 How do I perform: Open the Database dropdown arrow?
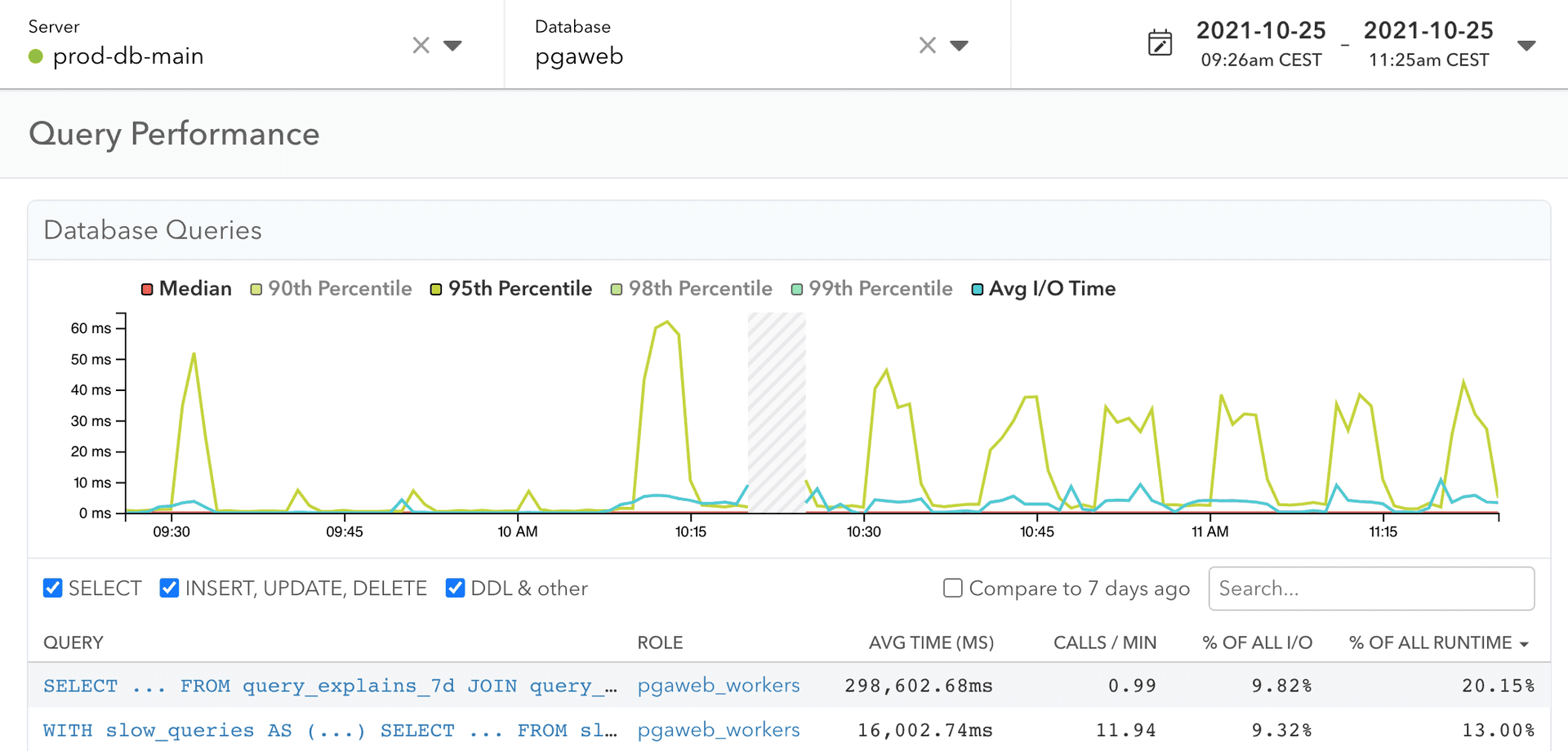click(959, 46)
